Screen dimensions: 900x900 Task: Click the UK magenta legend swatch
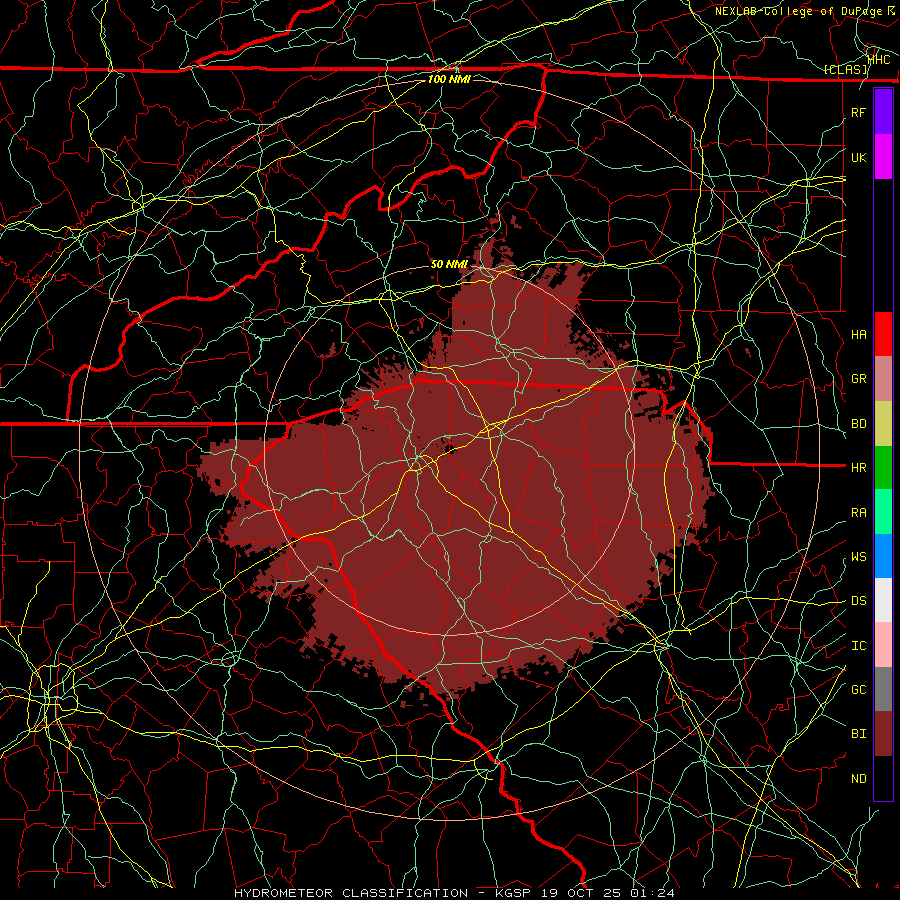click(x=883, y=157)
